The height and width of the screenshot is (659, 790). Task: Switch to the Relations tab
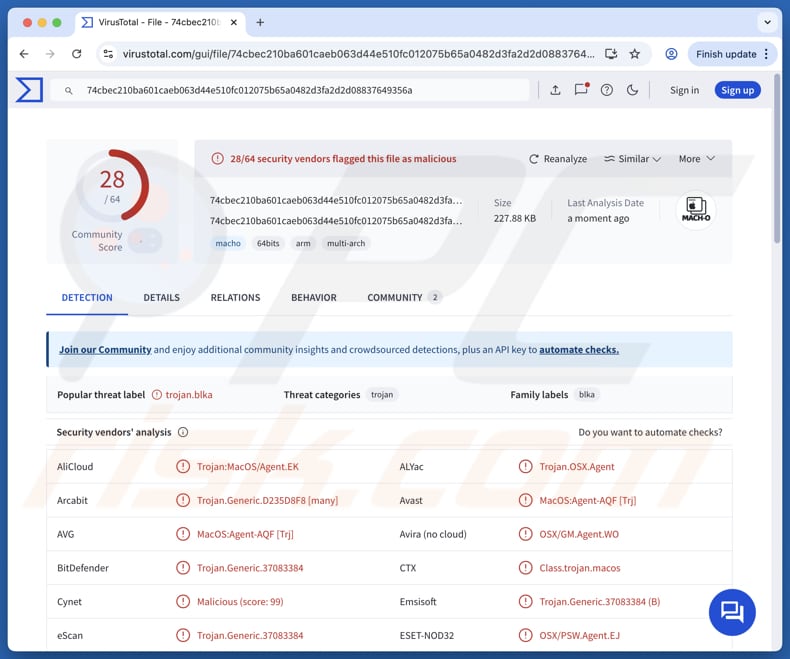[x=235, y=297]
